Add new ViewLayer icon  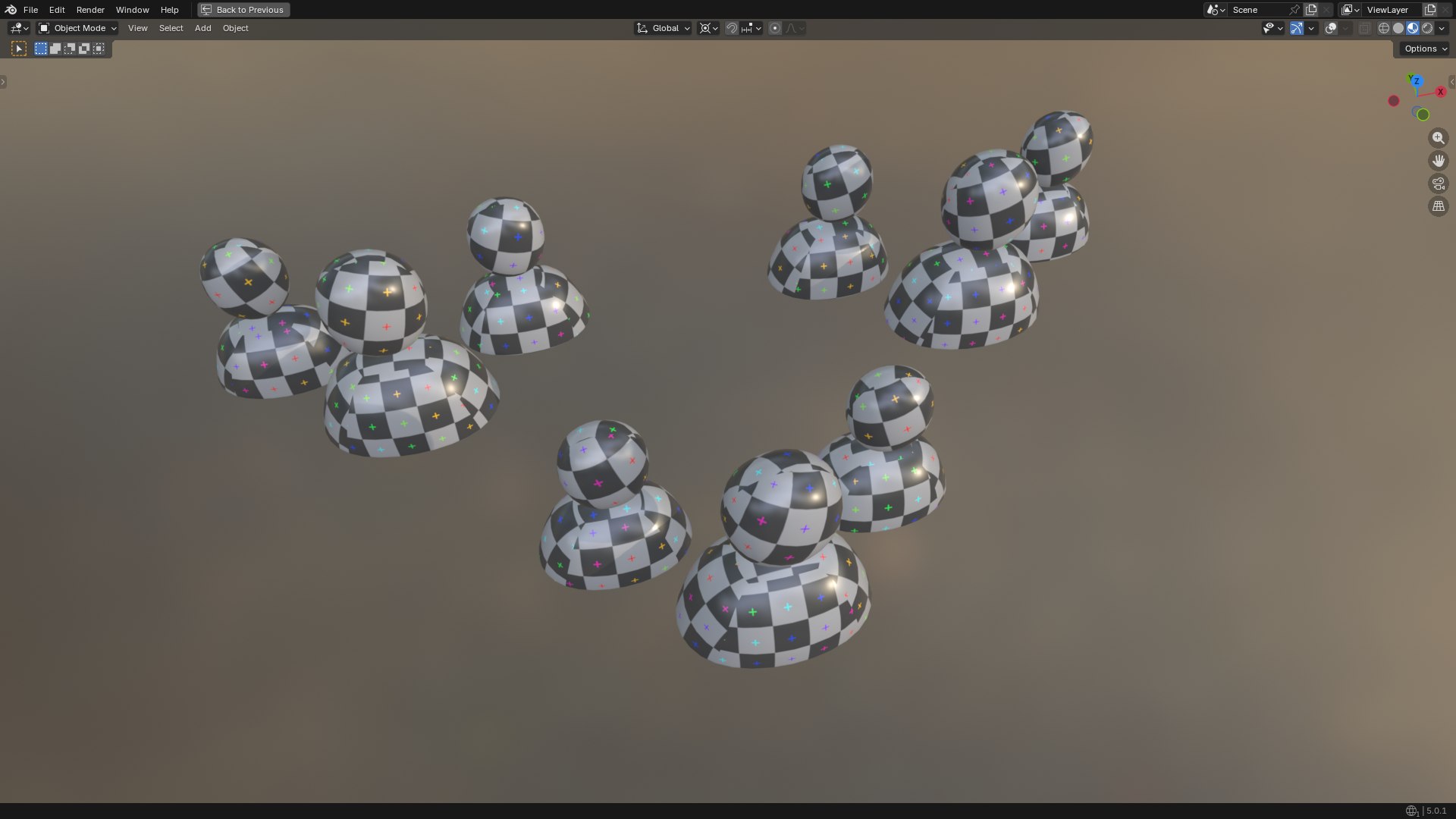[x=1430, y=10]
